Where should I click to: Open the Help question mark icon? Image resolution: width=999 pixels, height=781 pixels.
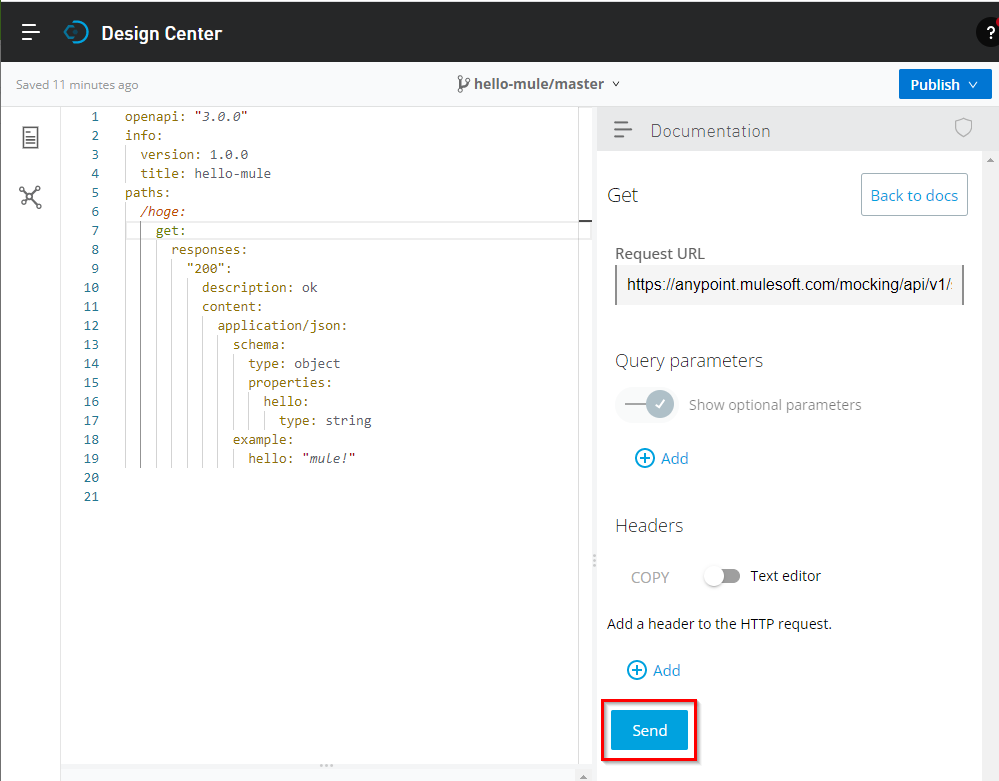tap(989, 31)
